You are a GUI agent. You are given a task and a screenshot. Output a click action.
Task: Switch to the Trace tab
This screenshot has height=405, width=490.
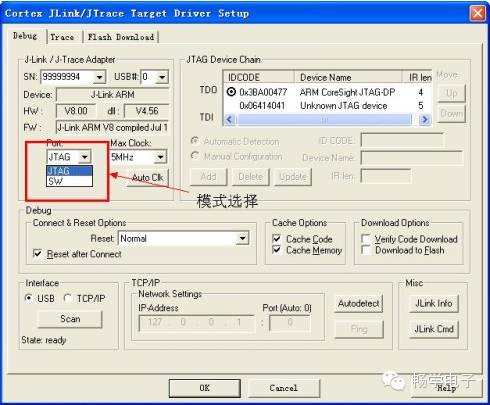click(x=62, y=37)
